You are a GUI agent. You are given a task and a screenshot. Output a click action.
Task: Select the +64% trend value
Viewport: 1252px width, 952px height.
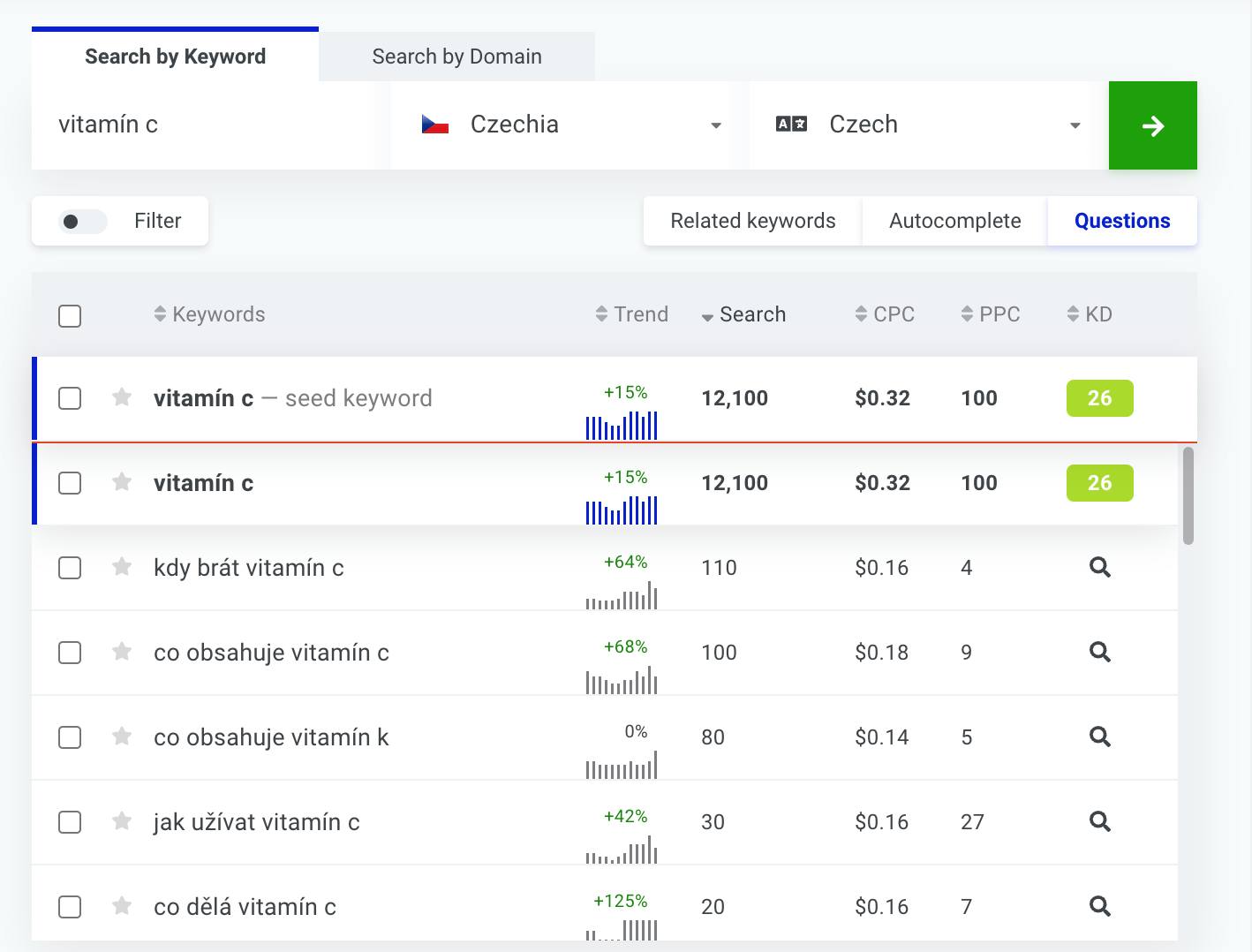(x=625, y=562)
